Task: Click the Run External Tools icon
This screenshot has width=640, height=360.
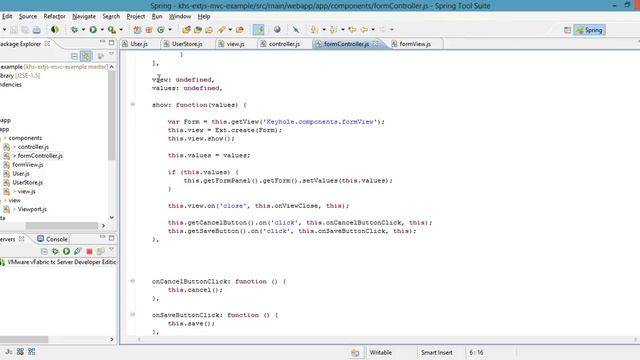Action: [111, 30]
